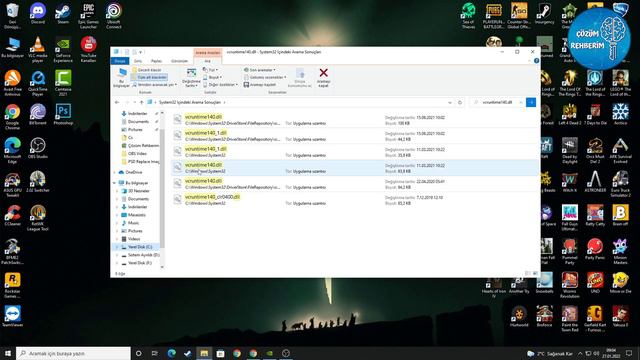Open Epic Games Launcher desktop icon
This screenshot has height=360, width=640.
point(88,16)
